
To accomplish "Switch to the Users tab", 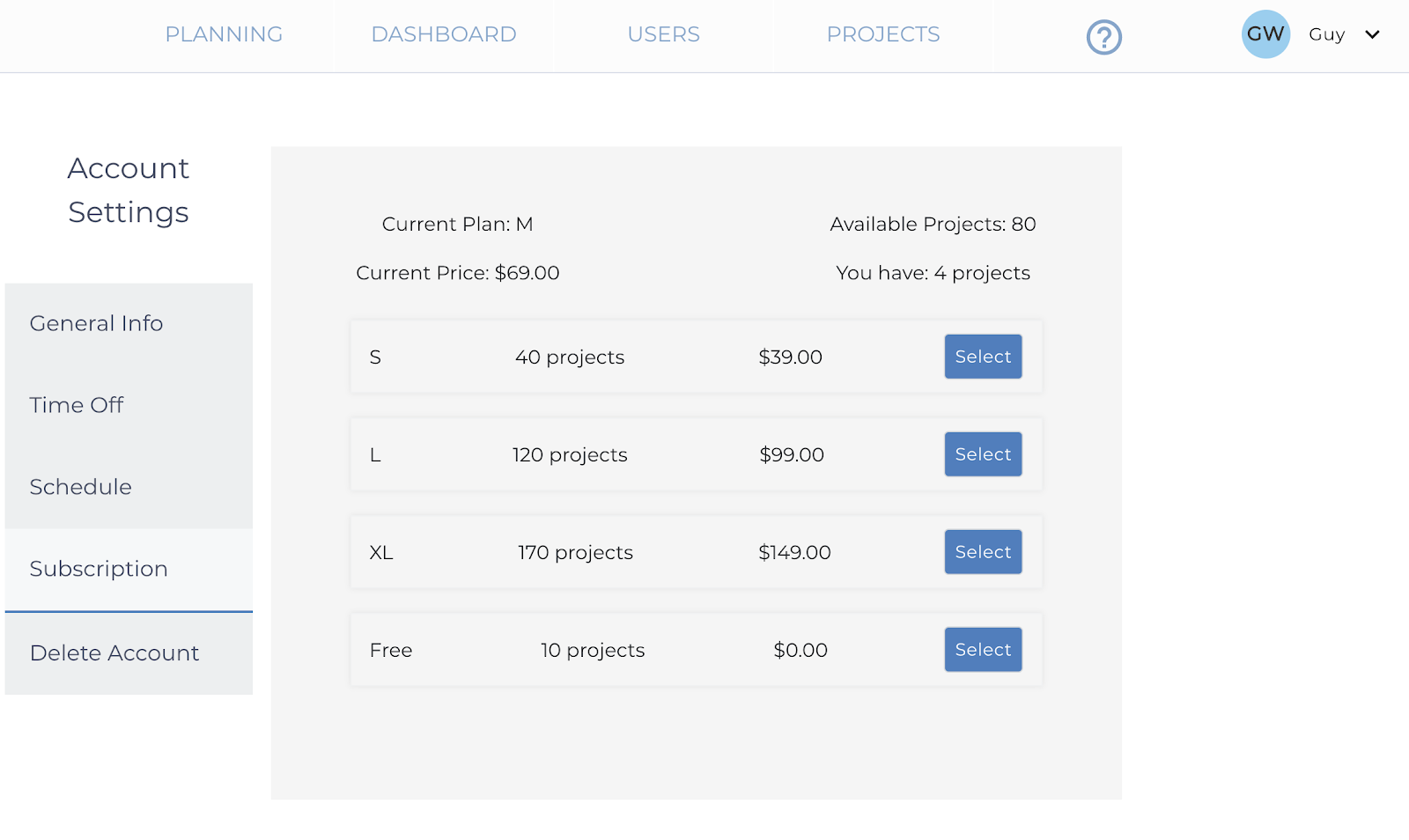I will click(663, 34).
